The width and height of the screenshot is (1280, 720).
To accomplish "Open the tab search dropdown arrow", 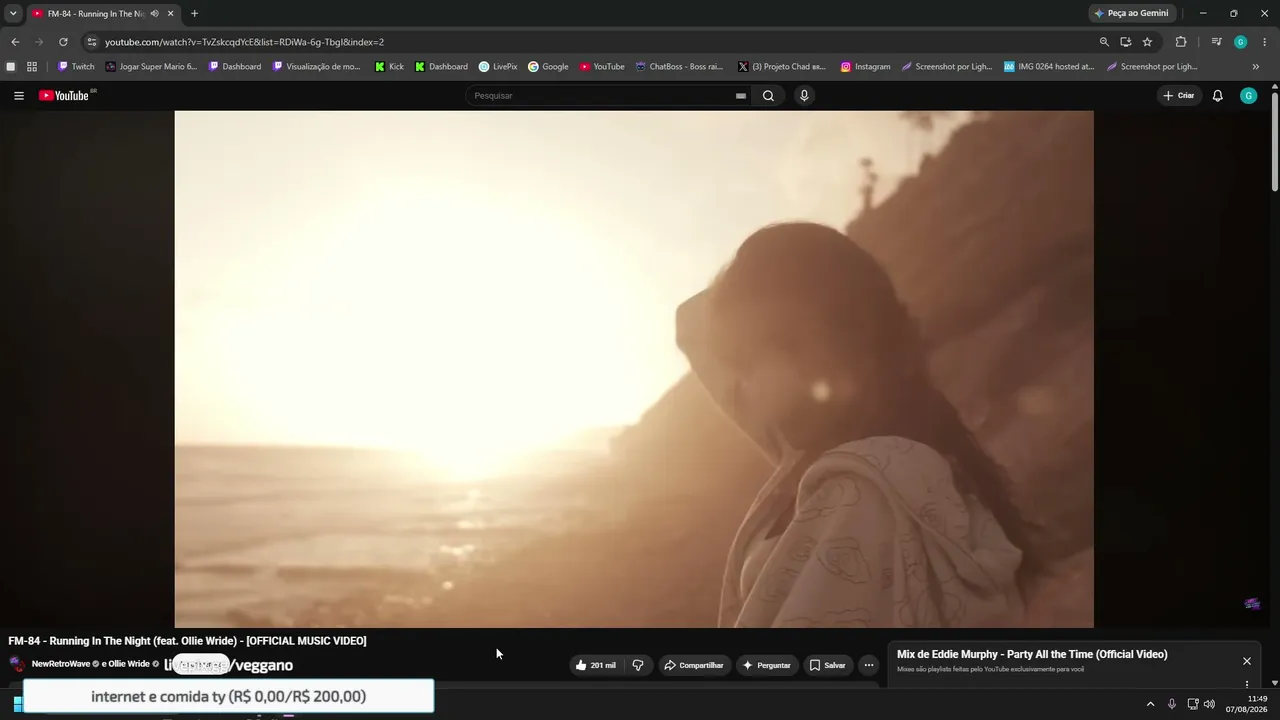I will [x=13, y=14].
